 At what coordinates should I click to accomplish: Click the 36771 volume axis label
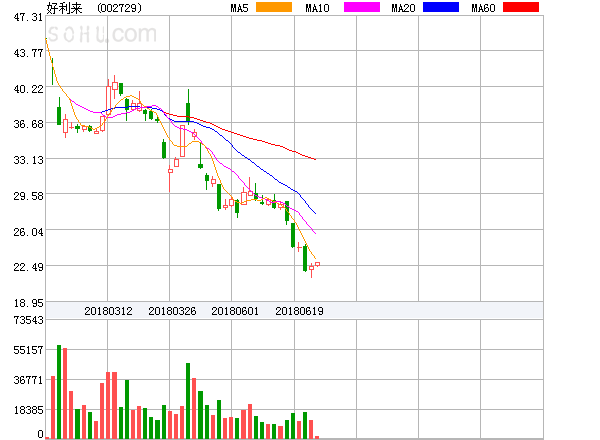(22, 381)
